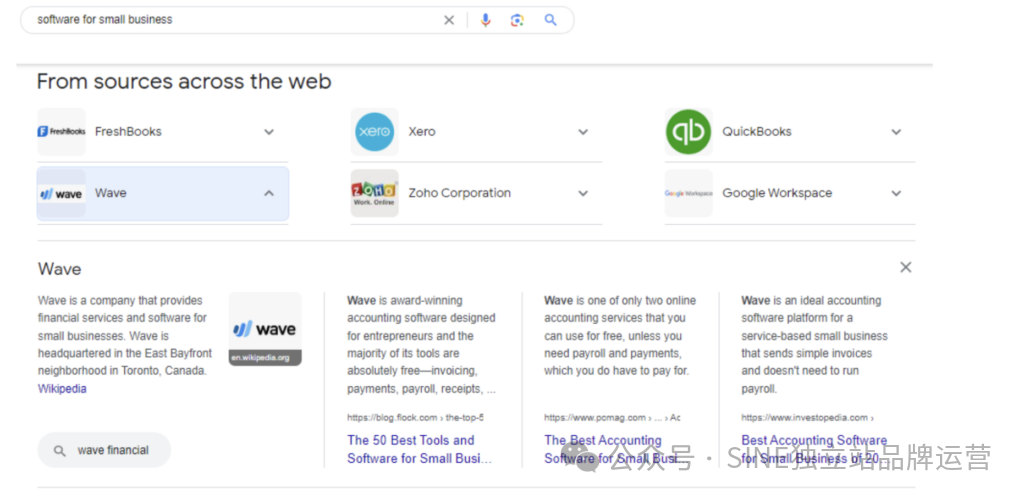The image size is (1024, 499).
Task: Click the Google Workspace logo
Action: pos(688,193)
